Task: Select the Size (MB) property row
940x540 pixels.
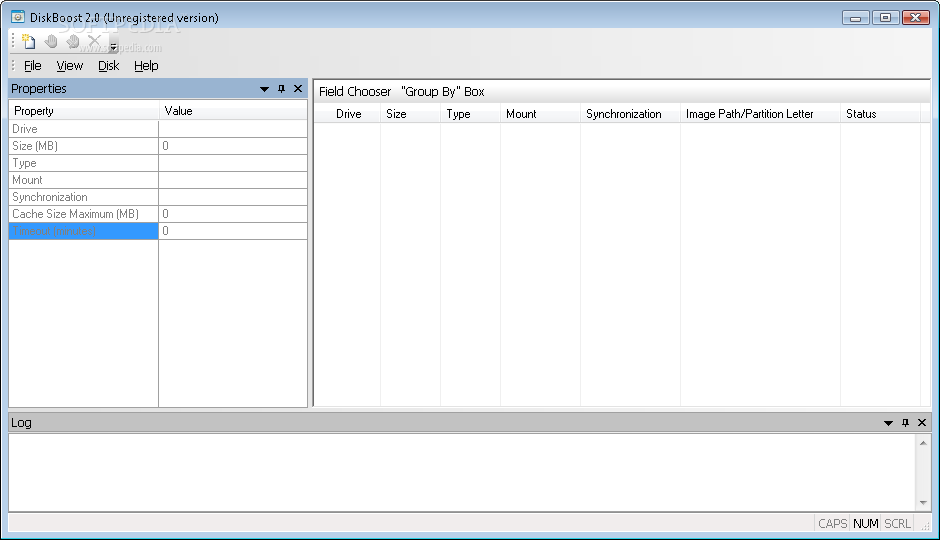Action: [84, 146]
